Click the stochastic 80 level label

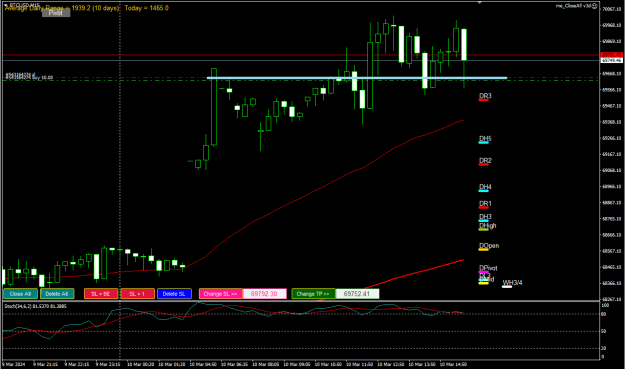click(603, 314)
